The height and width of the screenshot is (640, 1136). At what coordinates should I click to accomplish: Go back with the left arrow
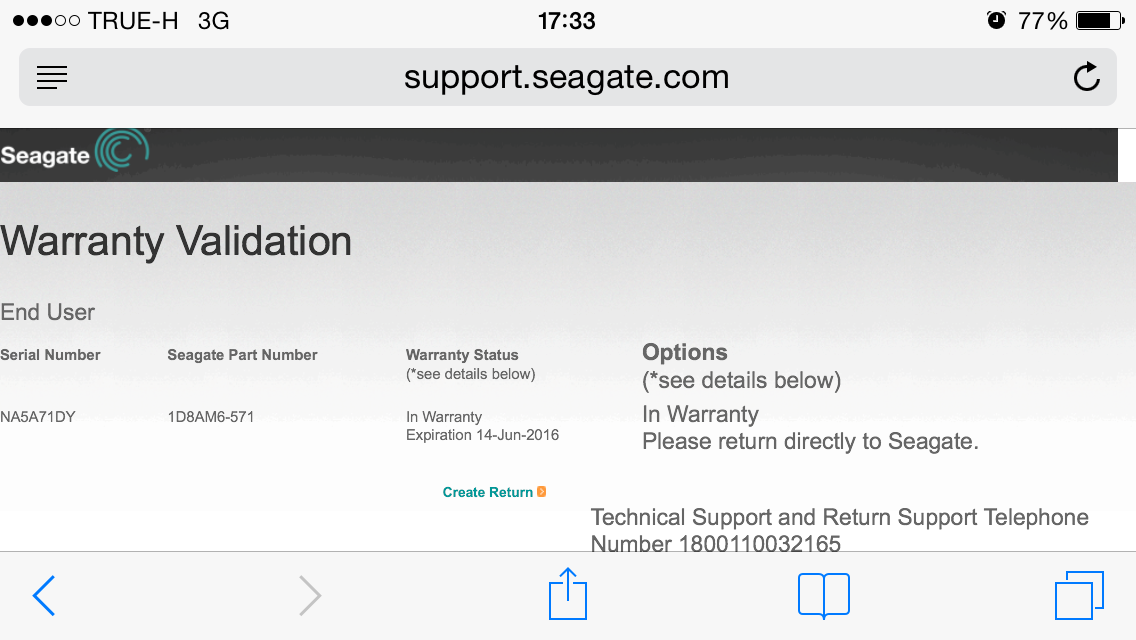(44, 596)
